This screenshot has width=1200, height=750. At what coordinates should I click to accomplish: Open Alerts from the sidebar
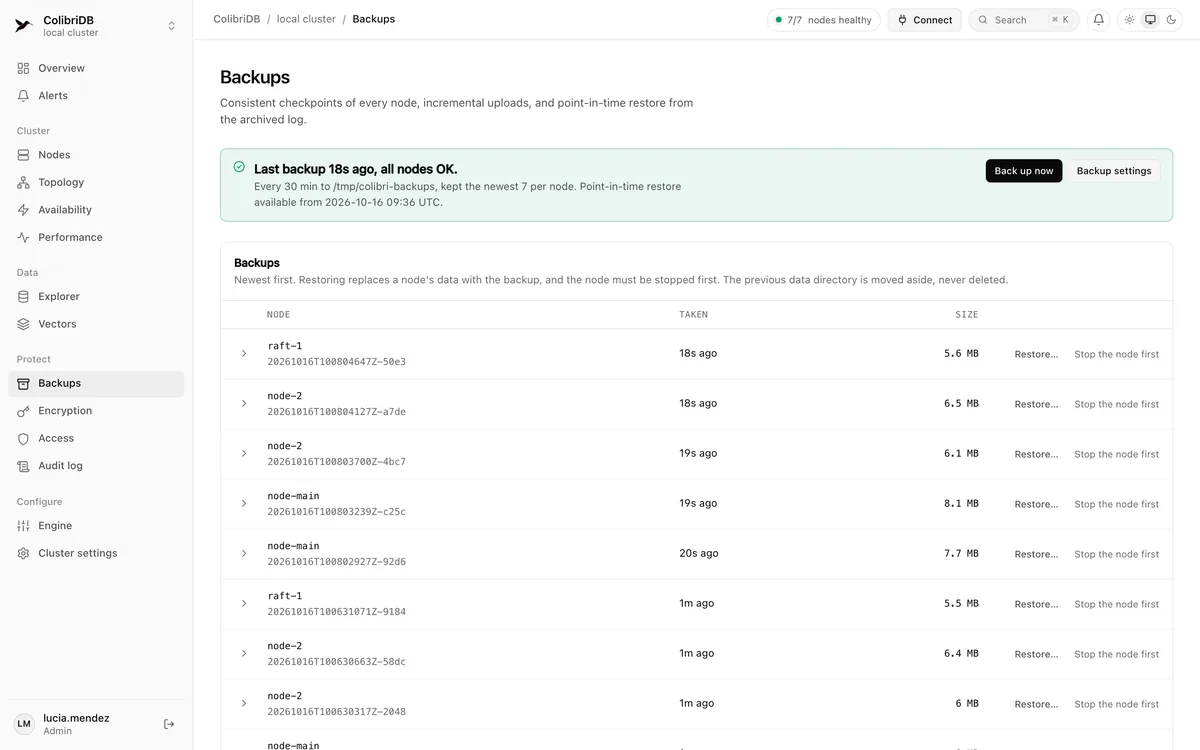click(96, 96)
